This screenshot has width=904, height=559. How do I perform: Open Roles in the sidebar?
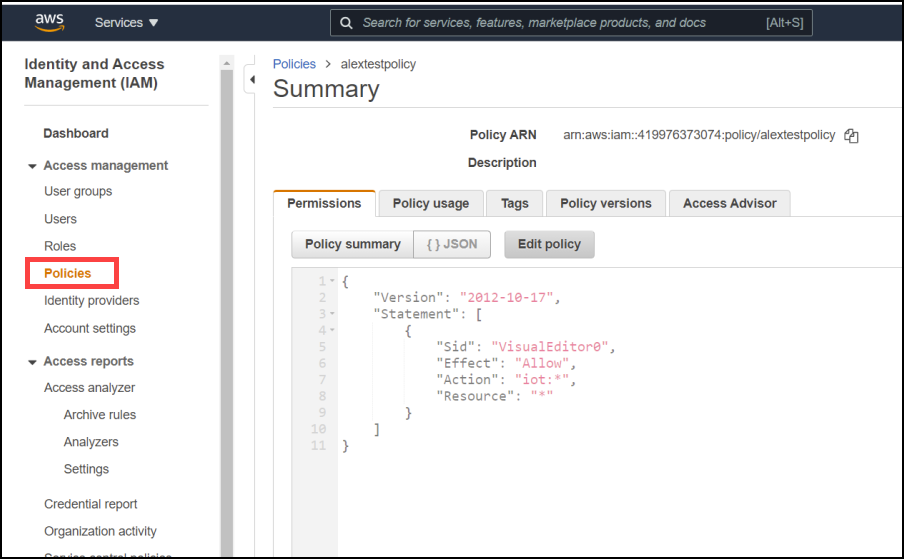pyautogui.click(x=59, y=246)
